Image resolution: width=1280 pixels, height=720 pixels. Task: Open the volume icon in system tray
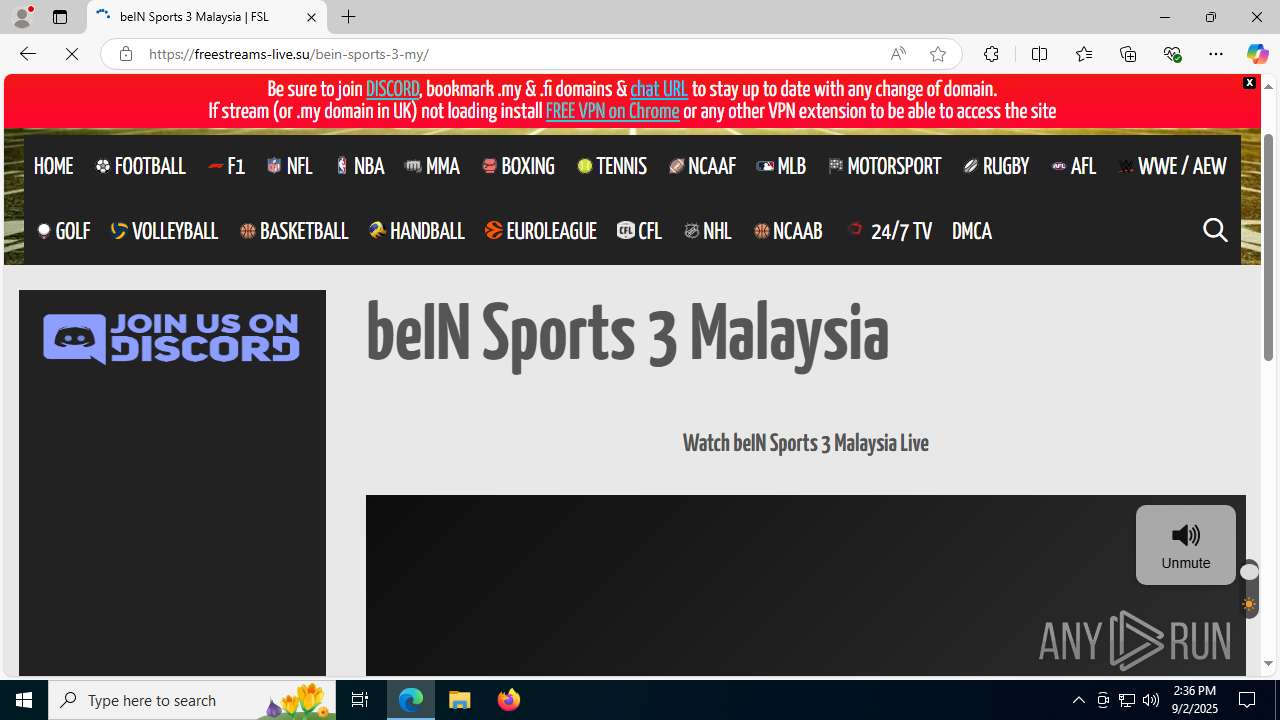[1151, 700]
